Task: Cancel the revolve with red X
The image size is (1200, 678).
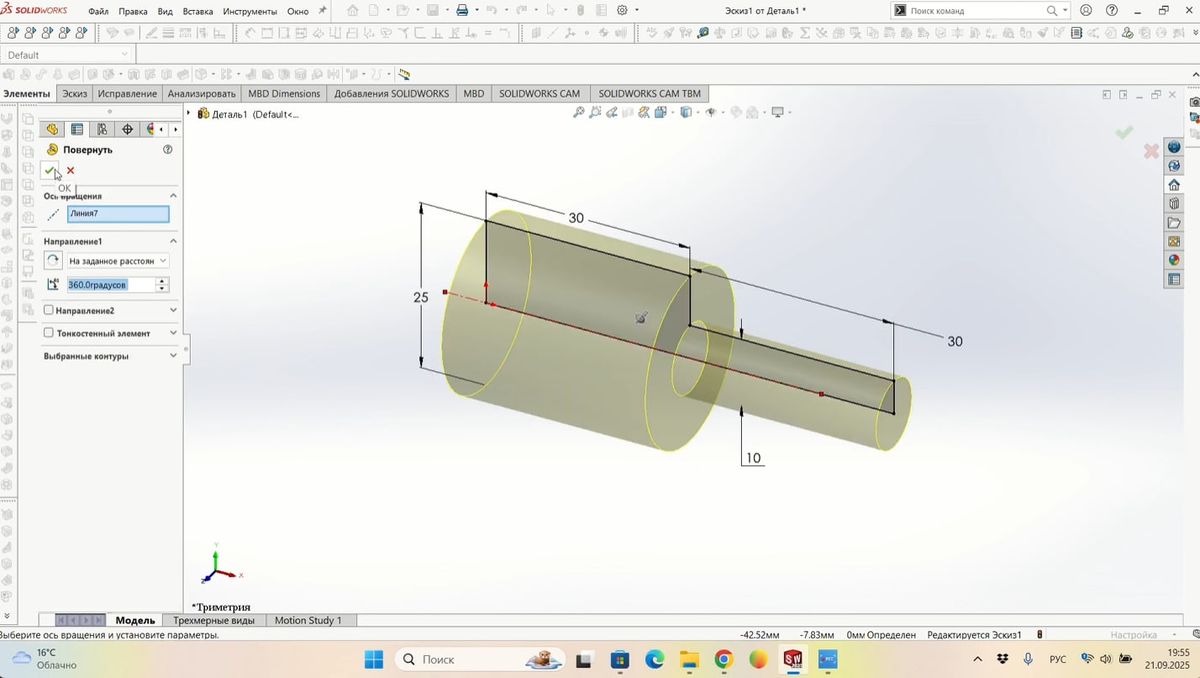Action: coord(71,170)
